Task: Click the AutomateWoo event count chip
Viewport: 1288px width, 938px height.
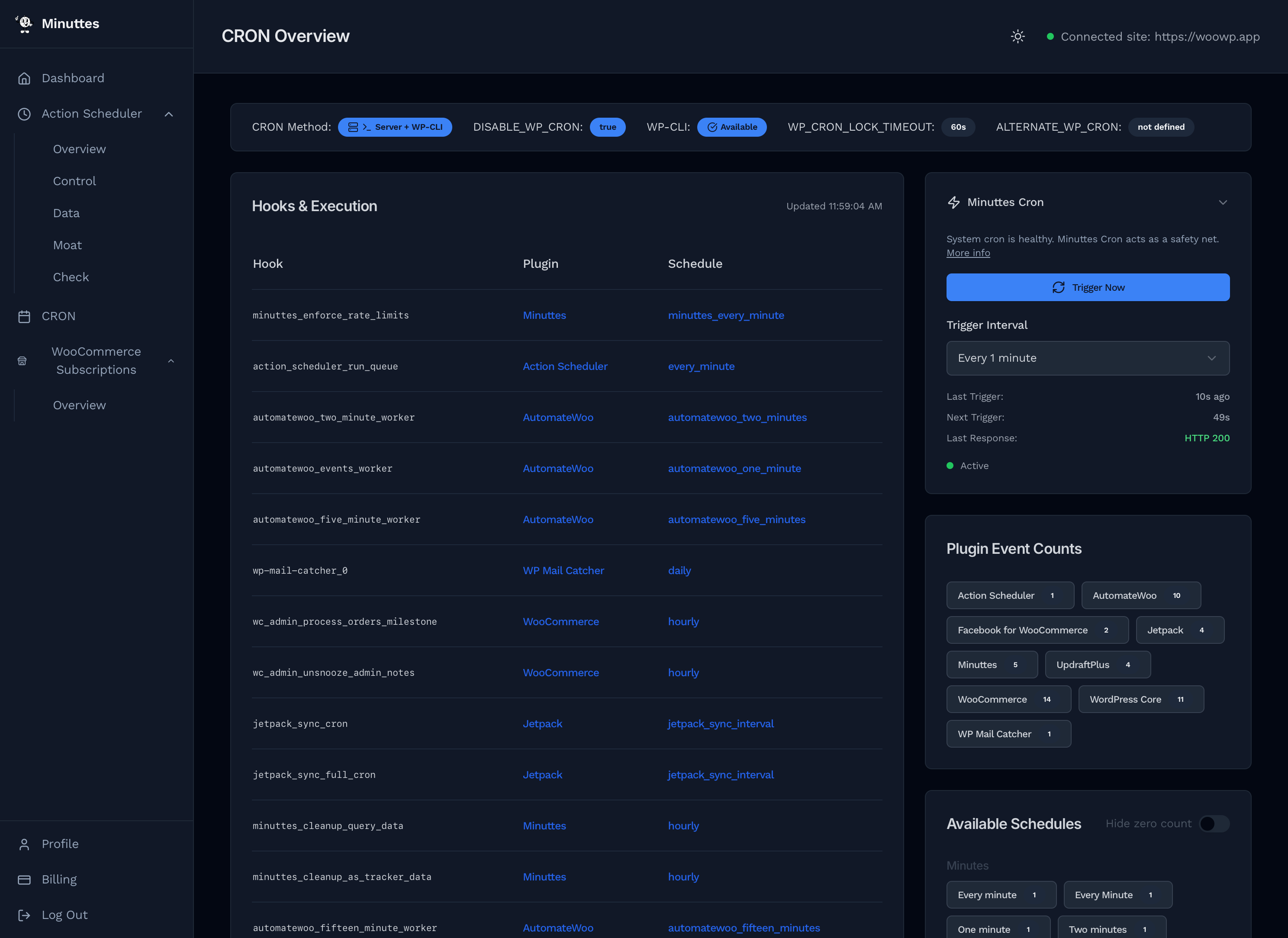Action: coord(1140,596)
